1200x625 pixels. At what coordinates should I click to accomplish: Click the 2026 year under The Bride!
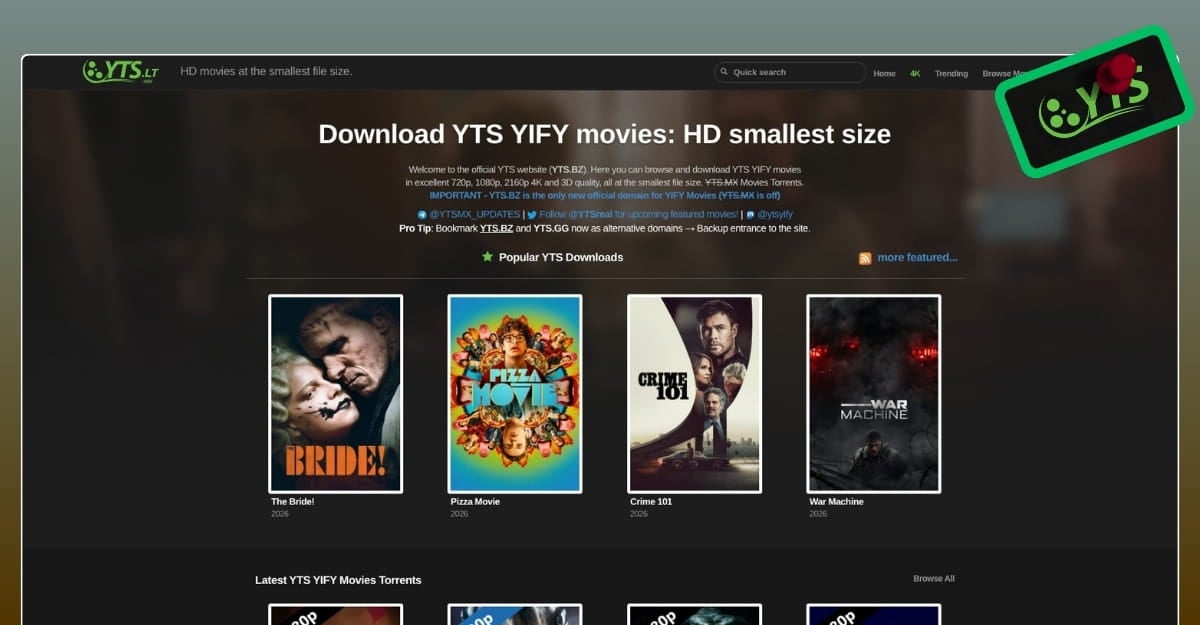pyautogui.click(x=279, y=514)
